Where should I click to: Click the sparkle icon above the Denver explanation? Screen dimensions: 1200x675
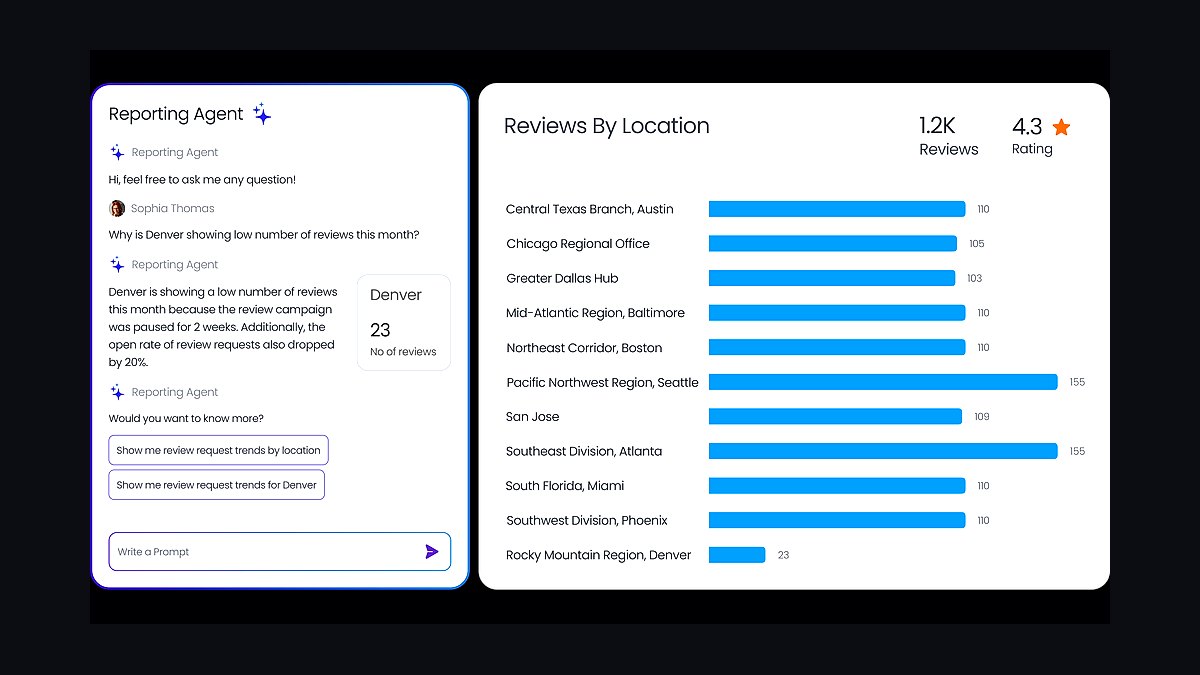pyautogui.click(x=117, y=264)
